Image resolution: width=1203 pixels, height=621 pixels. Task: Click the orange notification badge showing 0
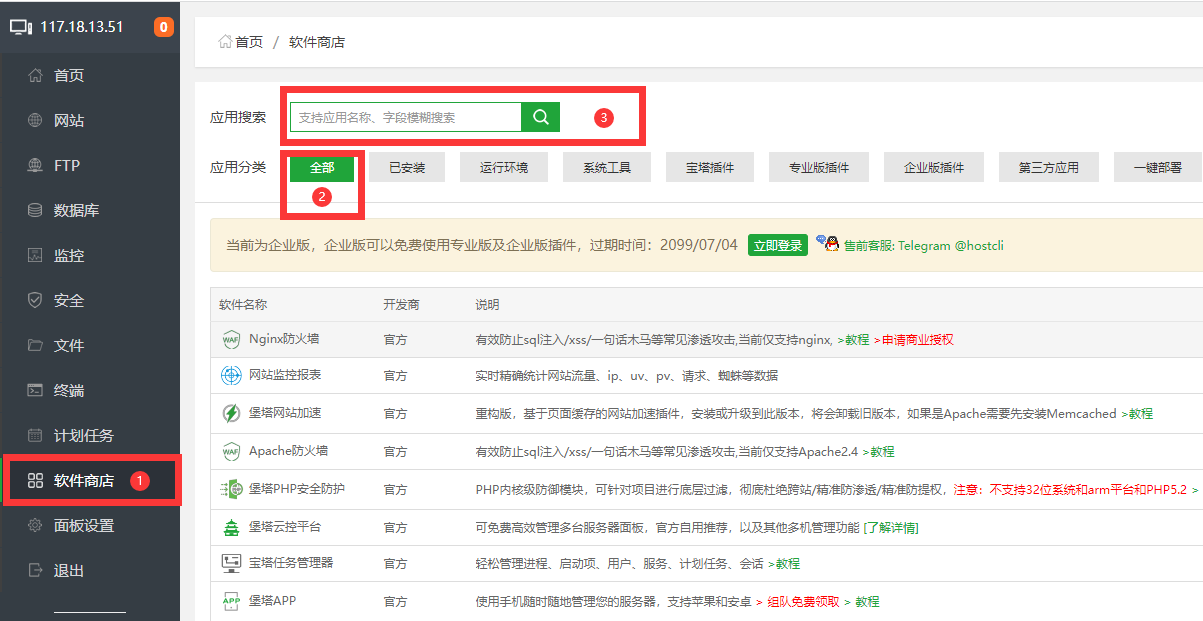click(163, 27)
